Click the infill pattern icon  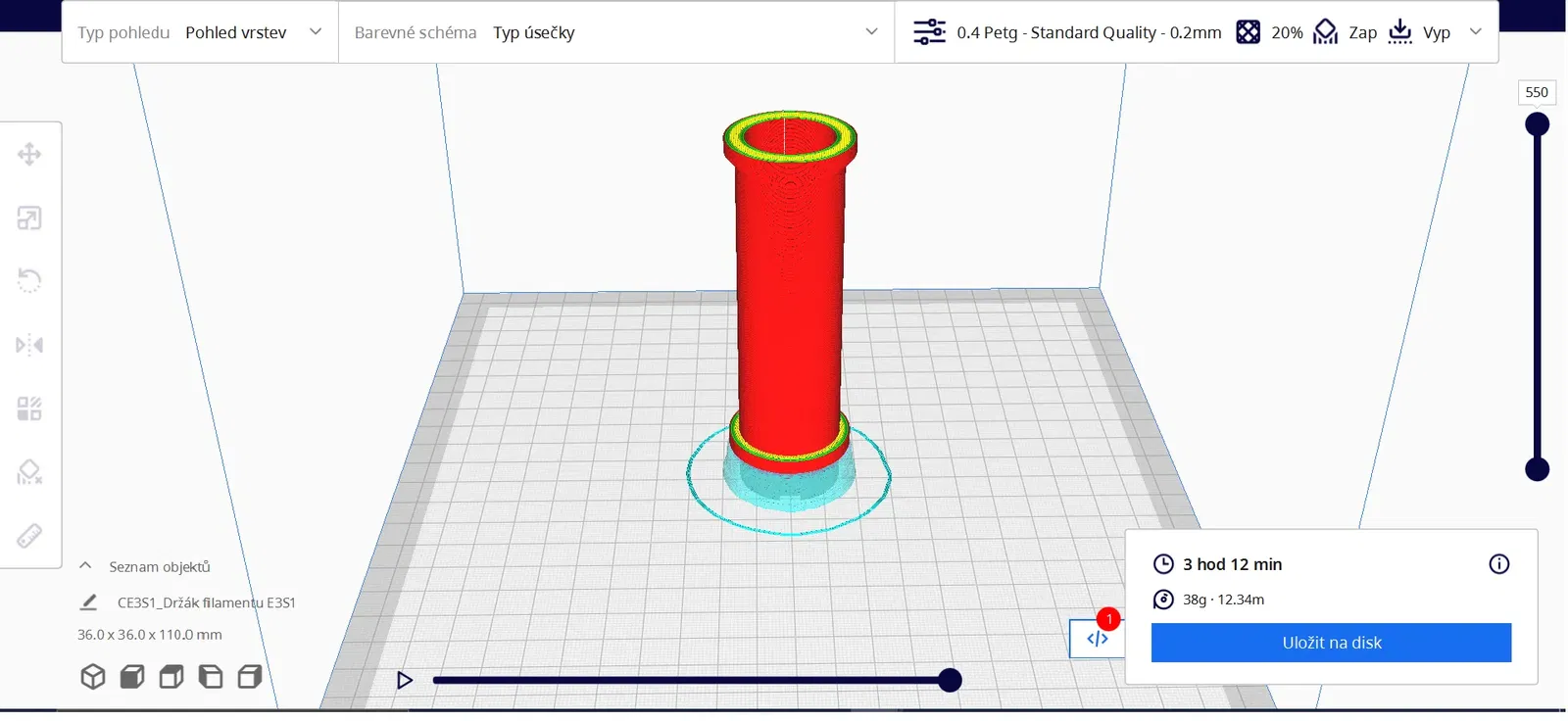[x=1248, y=32]
